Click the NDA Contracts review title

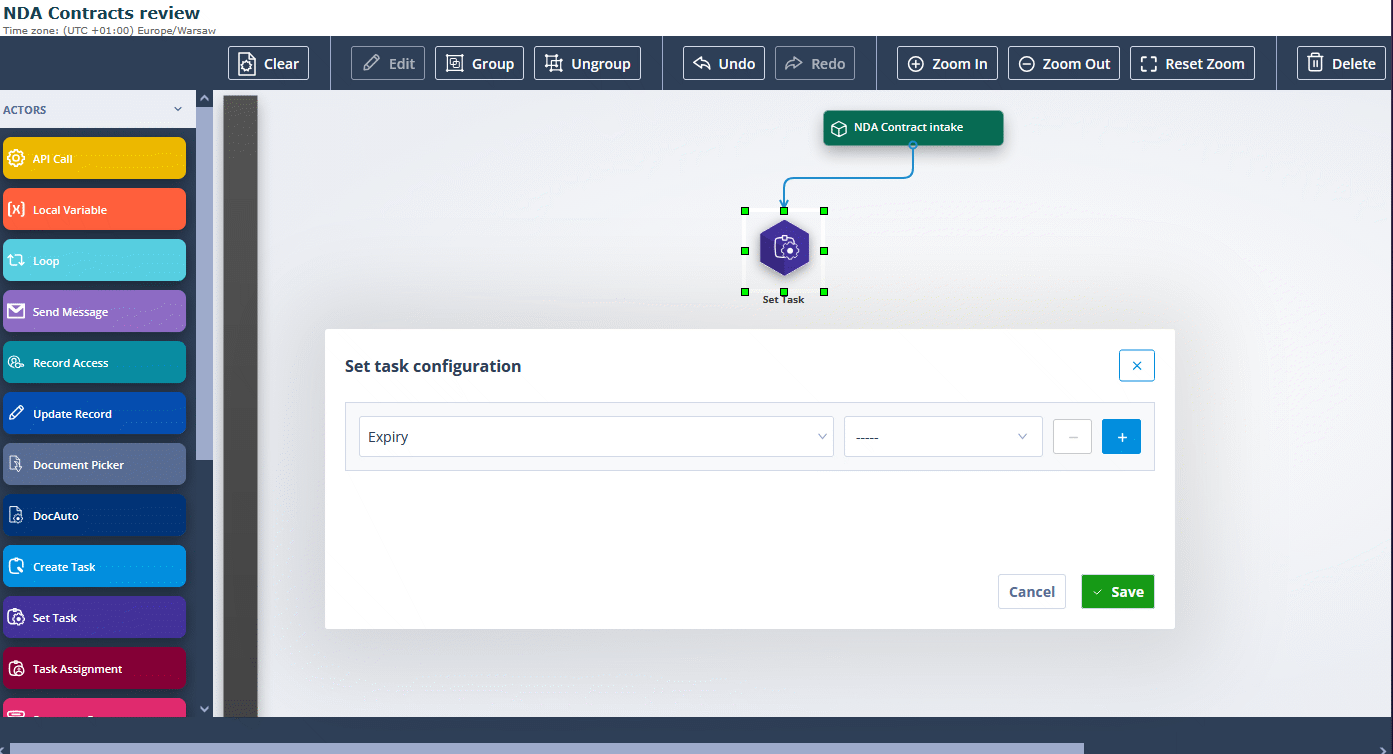point(102,13)
